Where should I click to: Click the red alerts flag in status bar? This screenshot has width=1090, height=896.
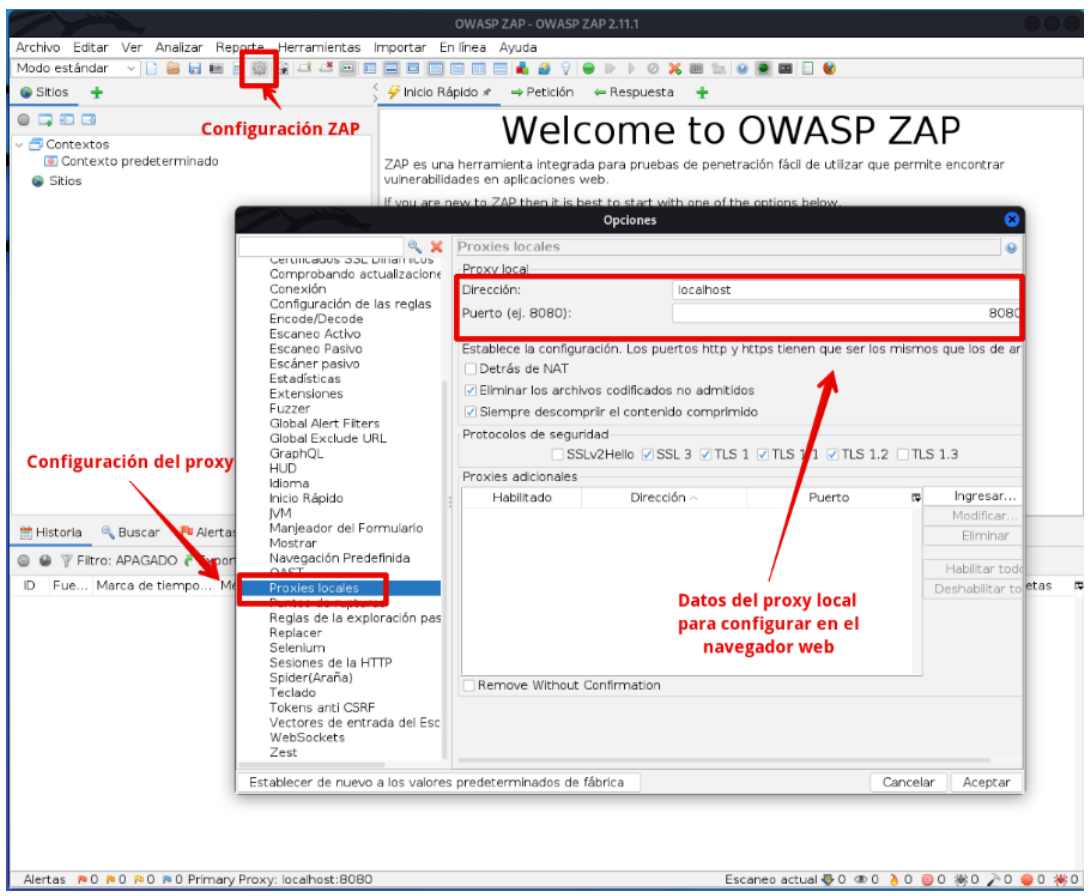(x=82, y=879)
